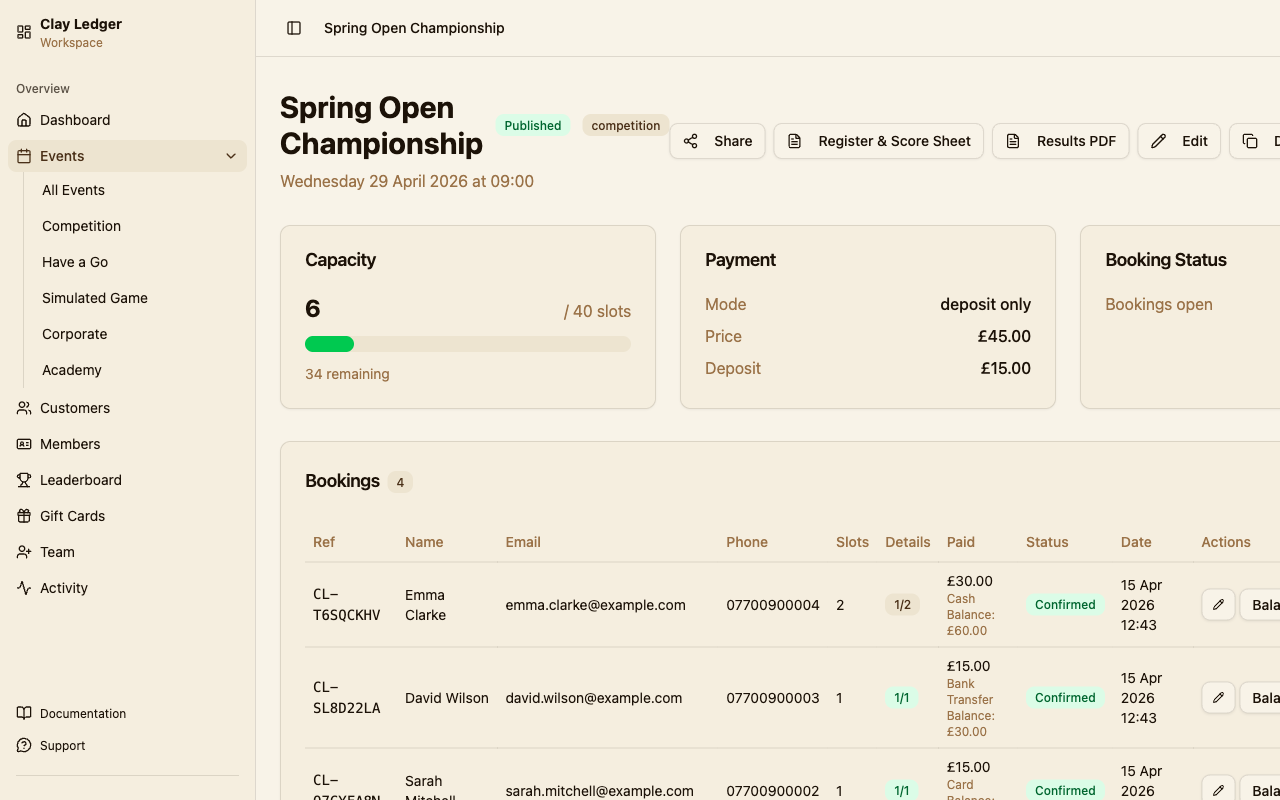Click the Activity pulse icon
Viewport: 1280px width, 800px height.
coord(24,588)
